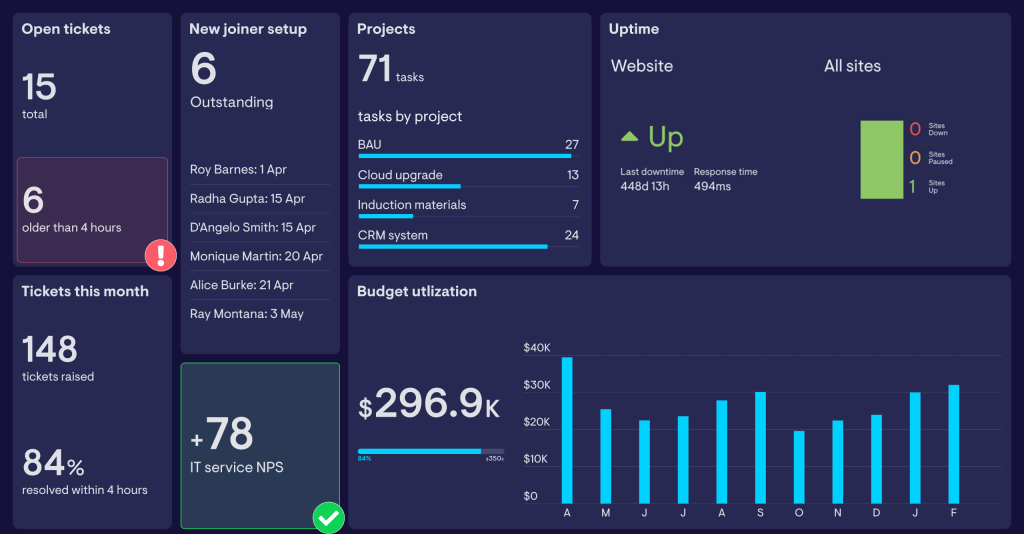Open the tickets older than 4 hours card
Screen dimensions: 1024x534
[92, 210]
